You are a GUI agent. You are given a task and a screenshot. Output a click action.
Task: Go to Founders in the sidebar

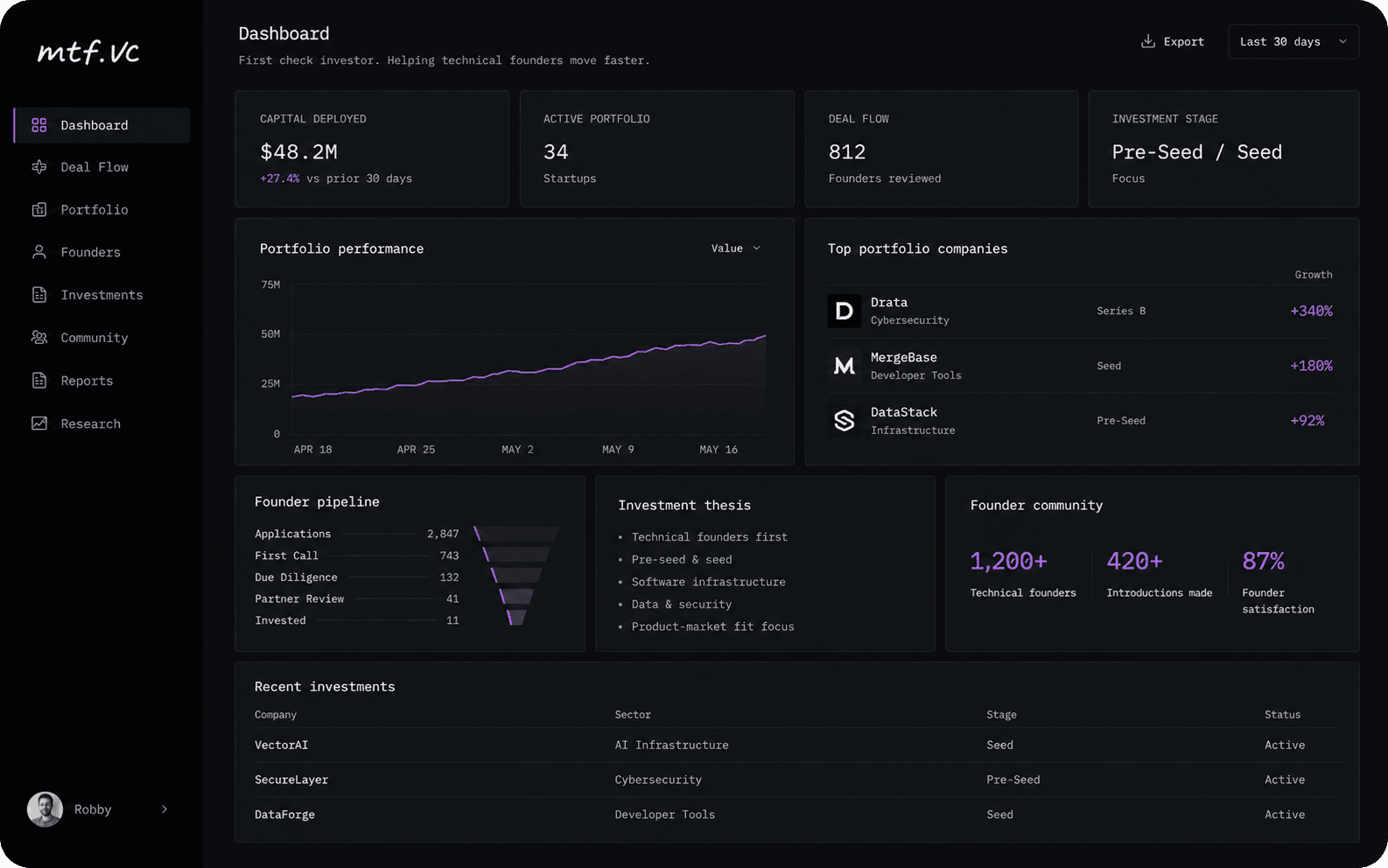coord(102,252)
